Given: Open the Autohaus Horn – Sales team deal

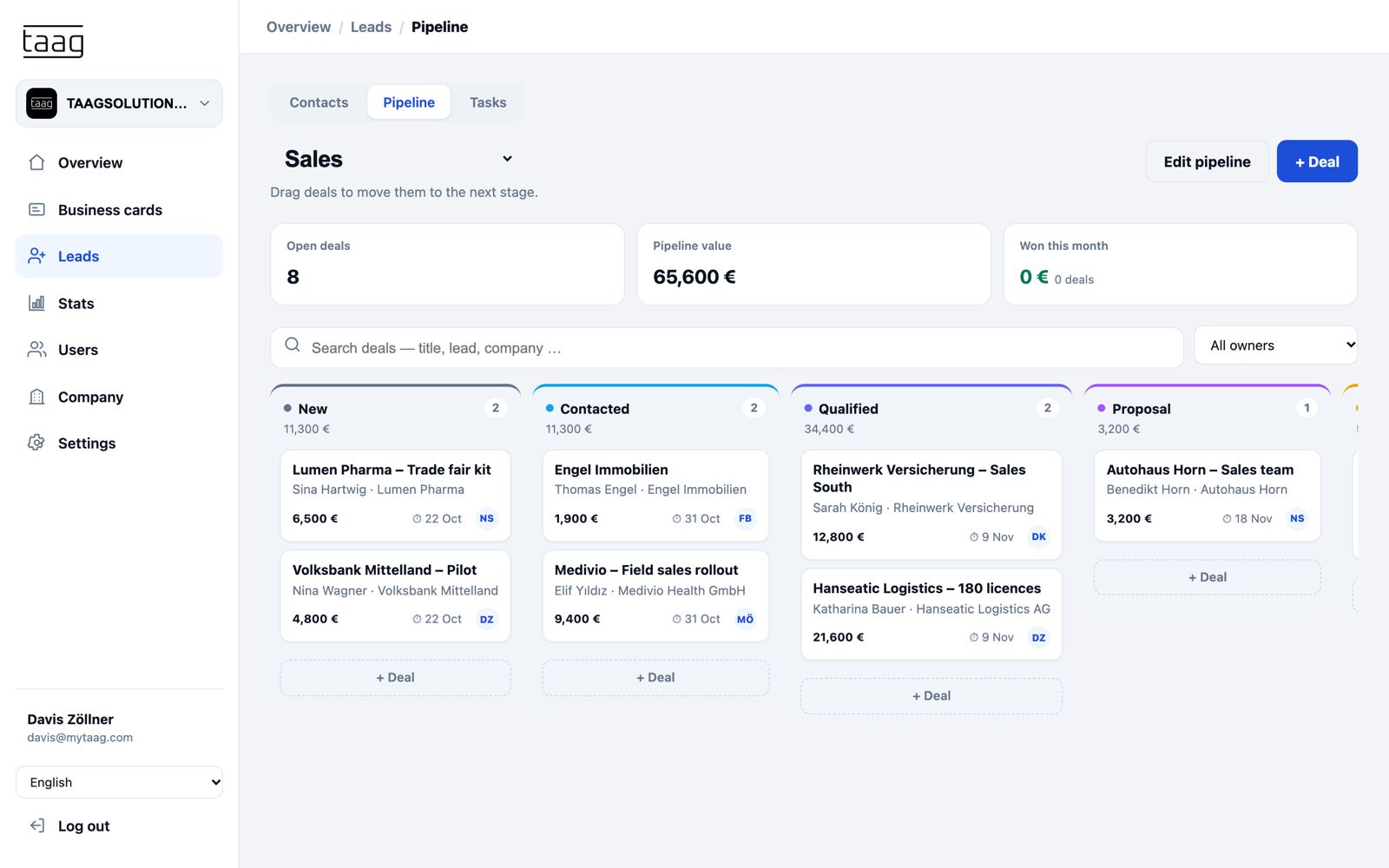Looking at the screenshot, I should click(1208, 495).
